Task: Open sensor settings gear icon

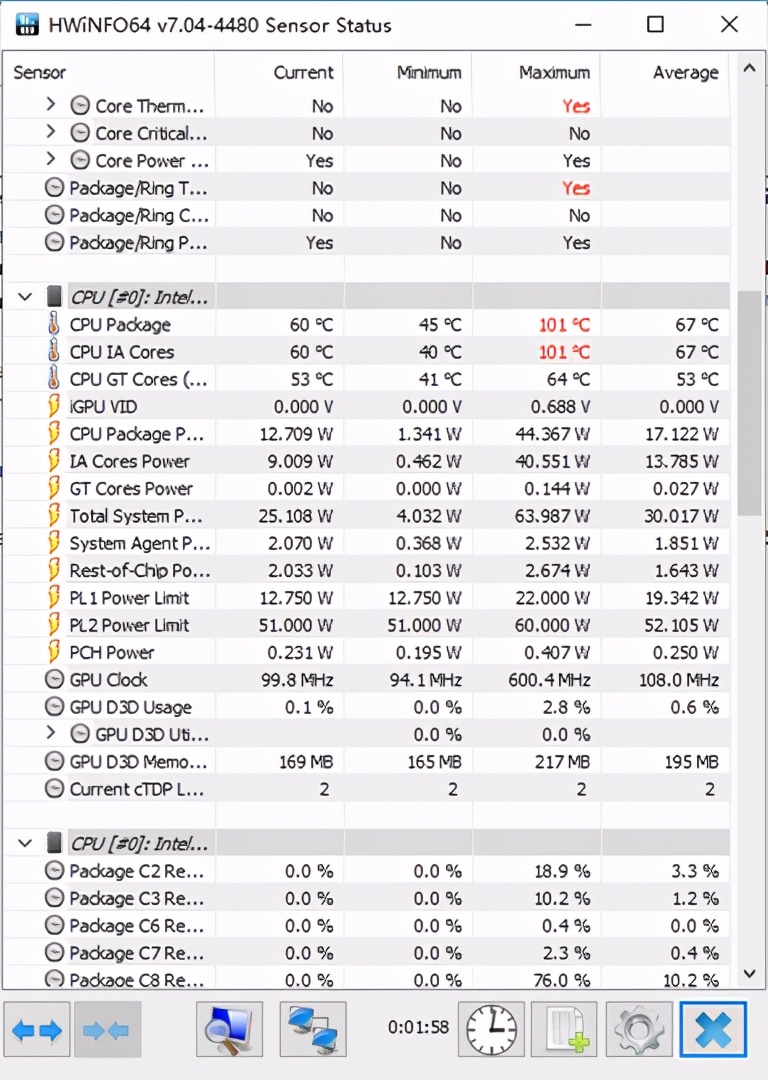Action: [638, 1030]
